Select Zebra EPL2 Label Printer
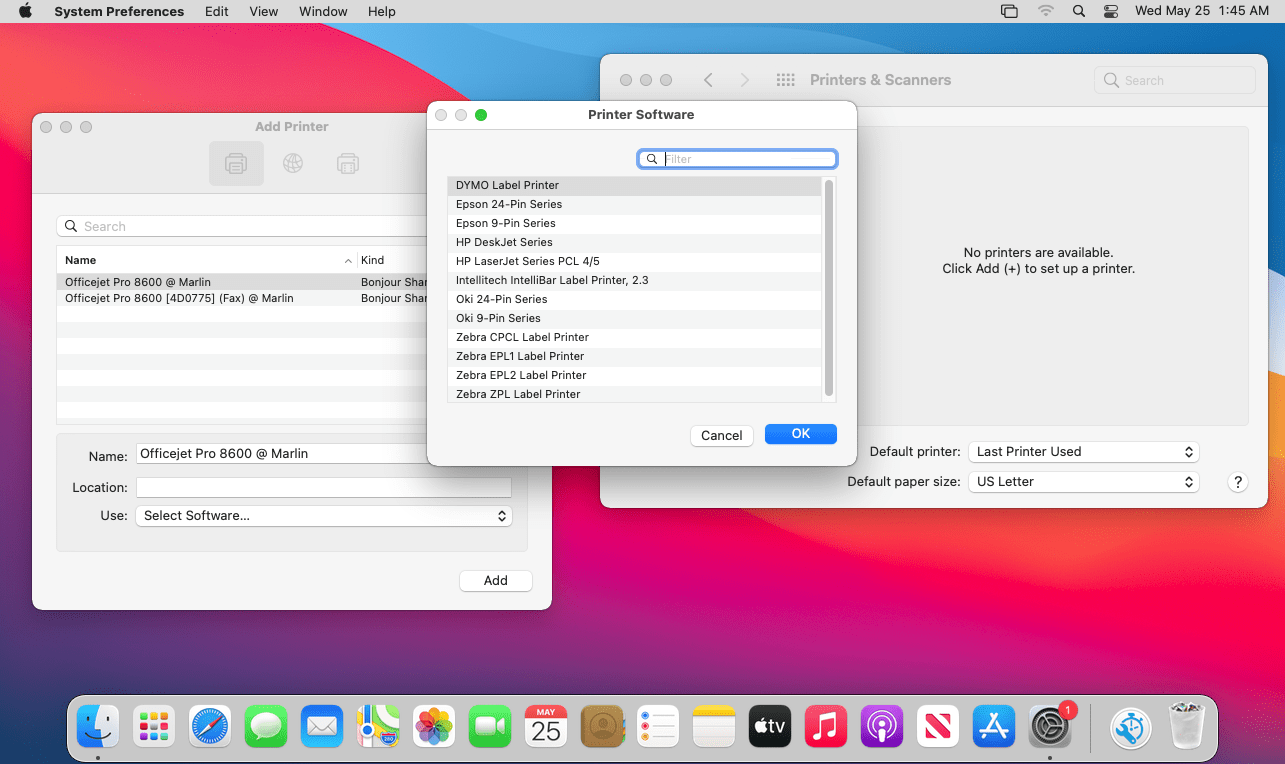This screenshot has width=1285, height=764. (x=634, y=375)
